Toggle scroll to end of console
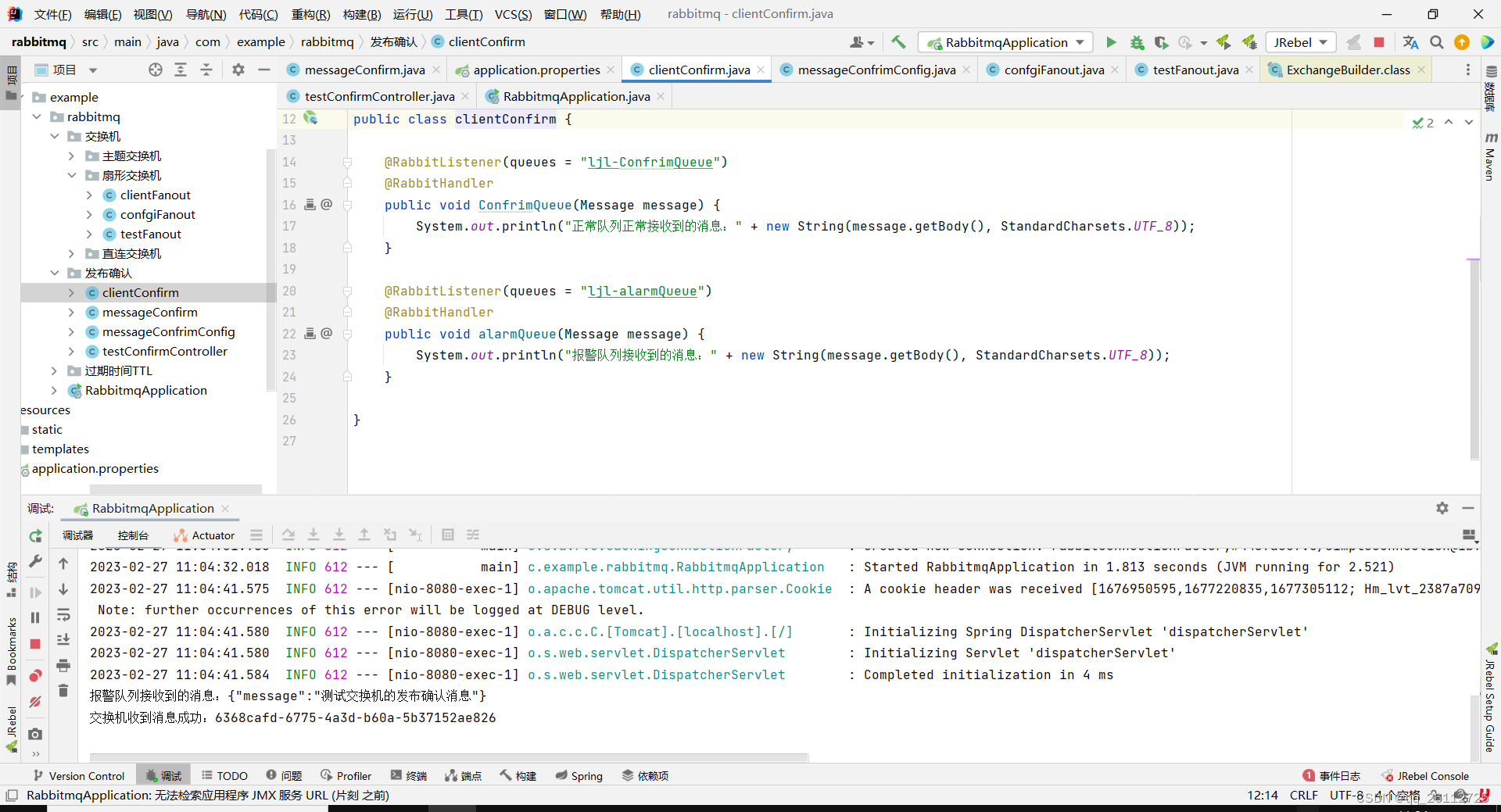The image size is (1501, 812). (63, 640)
